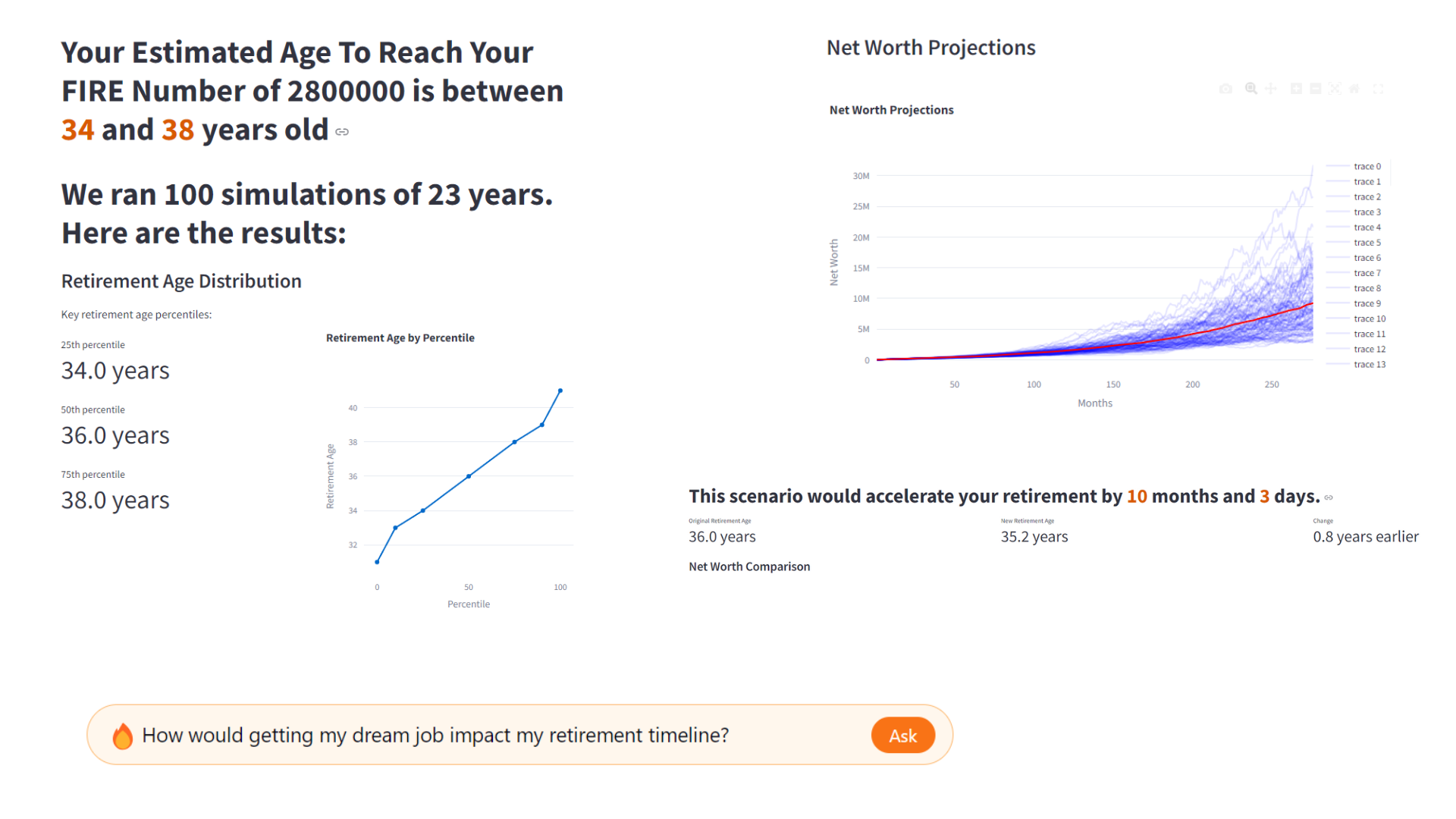Screen dimensions: 1456x819
Task: Copy anchor link after retirement acceleration heading
Action: [x=1329, y=497]
